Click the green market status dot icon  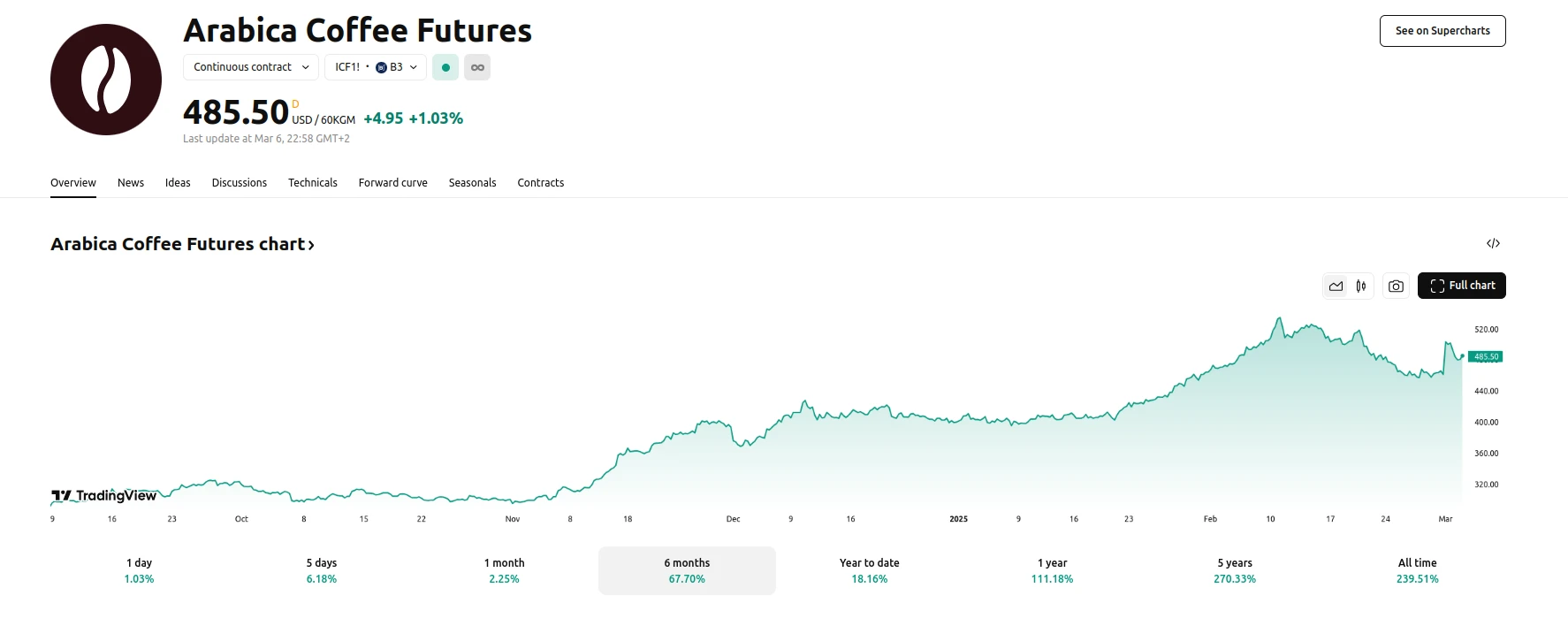pos(445,67)
